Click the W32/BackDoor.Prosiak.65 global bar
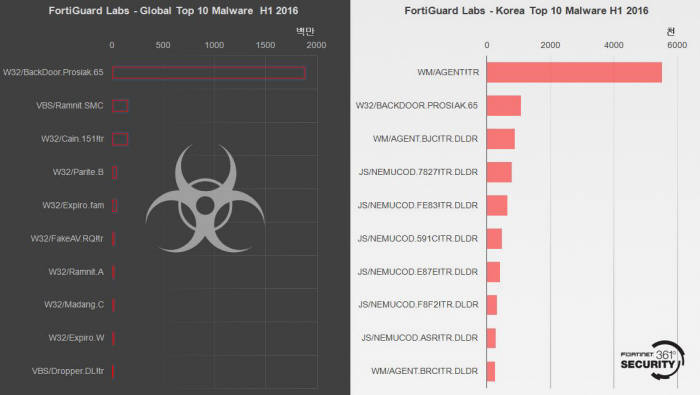Image resolution: width=700 pixels, height=395 pixels. 208,73
